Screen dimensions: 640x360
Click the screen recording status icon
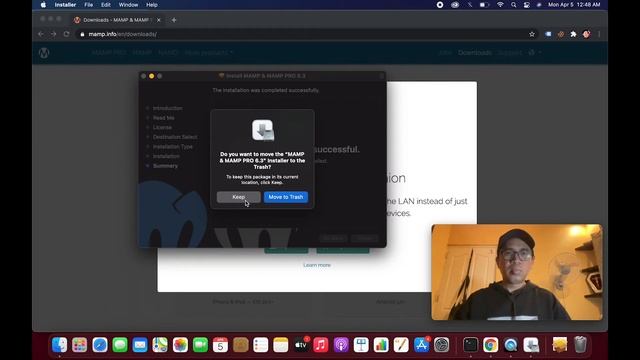(x=440, y=5)
